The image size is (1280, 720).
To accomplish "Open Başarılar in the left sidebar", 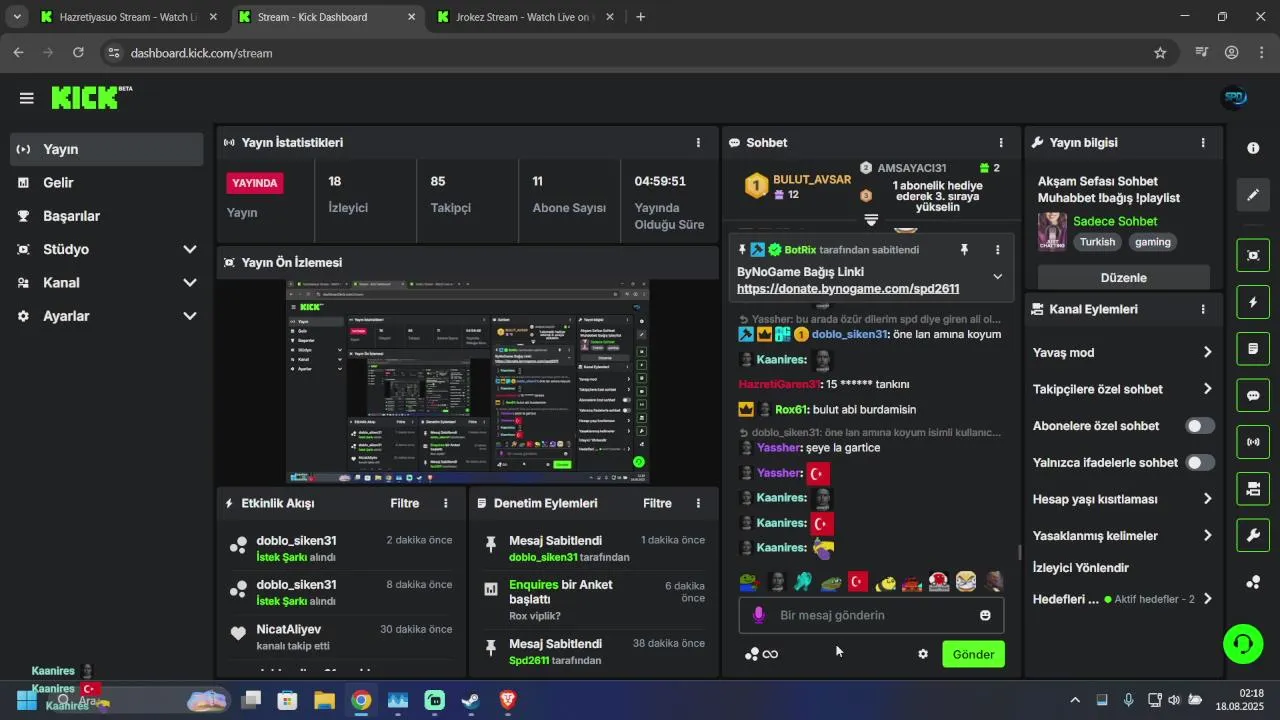I will (x=108, y=216).
